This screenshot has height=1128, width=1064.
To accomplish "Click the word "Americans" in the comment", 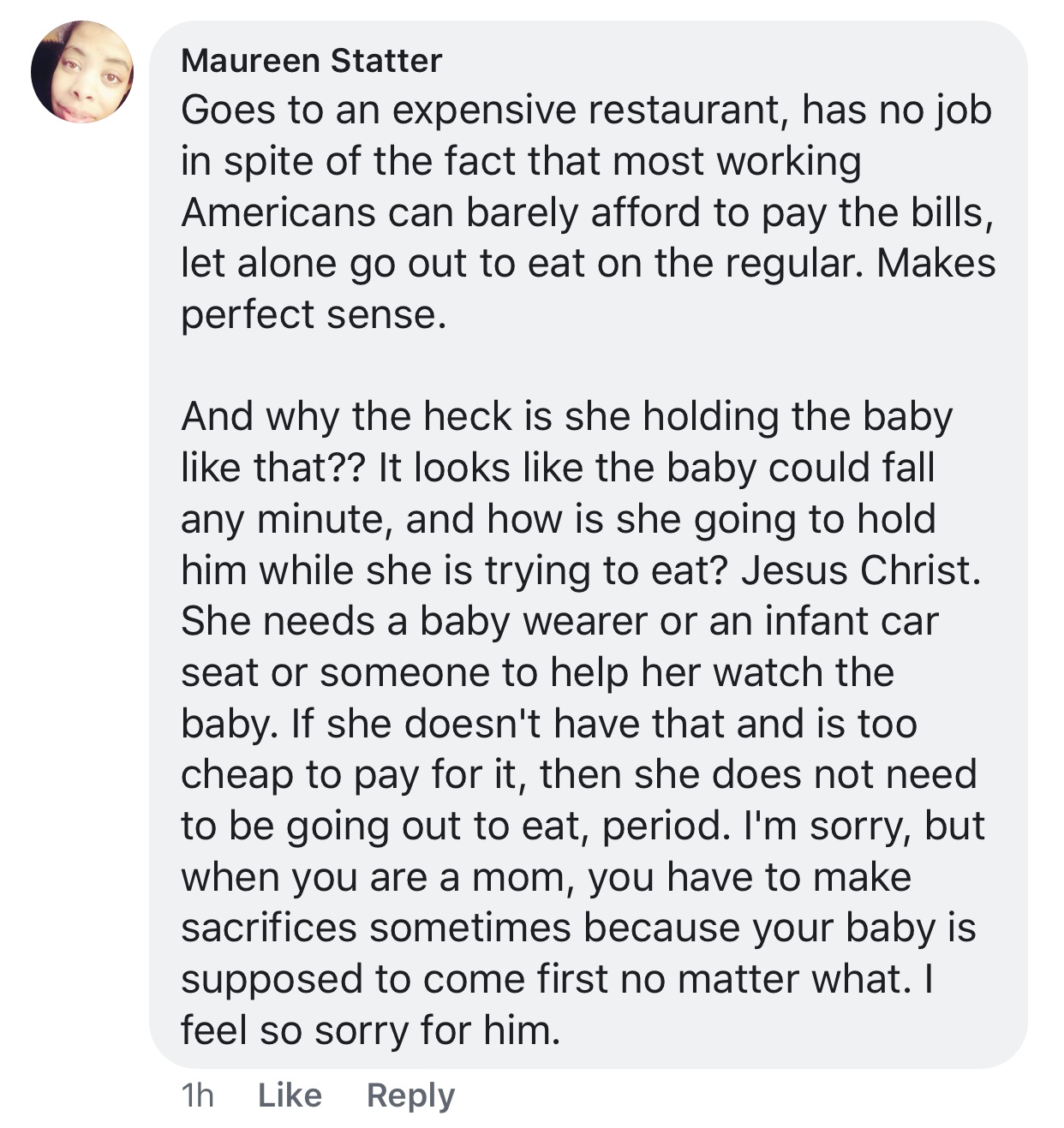I will (278, 212).
